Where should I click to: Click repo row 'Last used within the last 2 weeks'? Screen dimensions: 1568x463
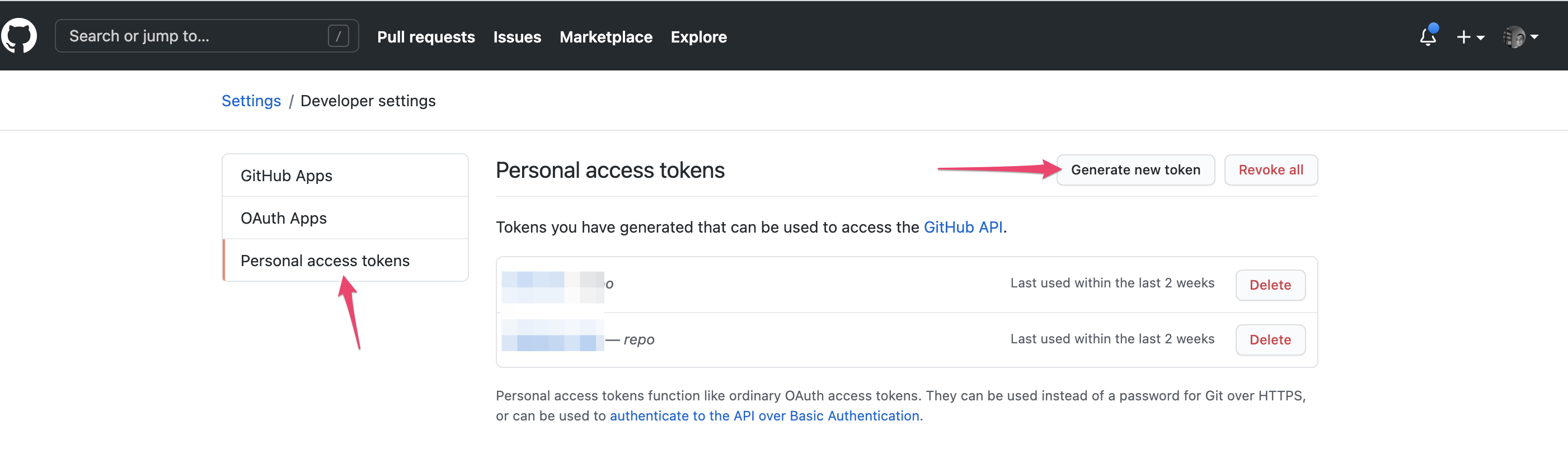pyautogui.click(x=1112, y=339)
